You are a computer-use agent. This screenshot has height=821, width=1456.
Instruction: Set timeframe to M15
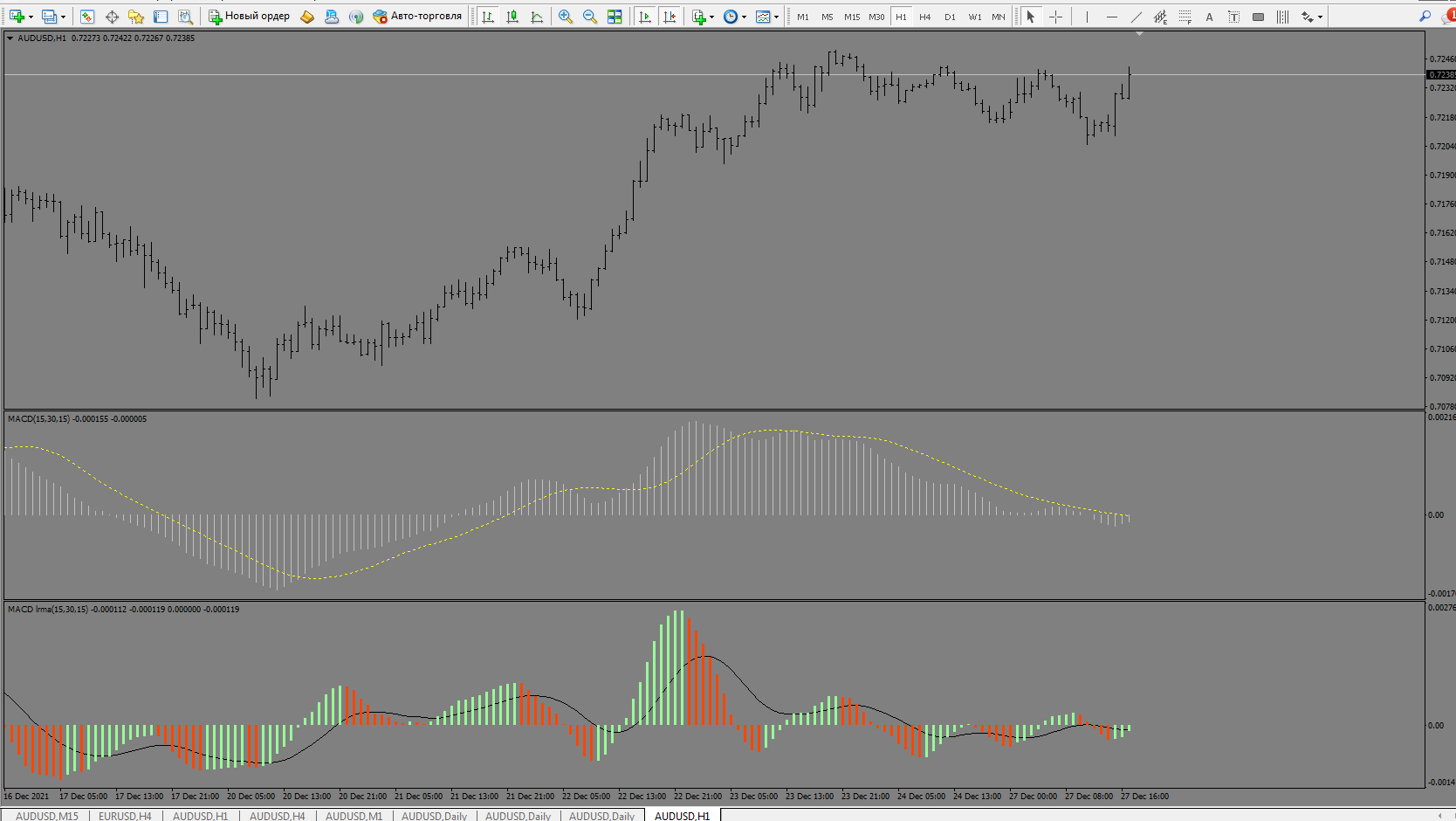coord(852,17)
